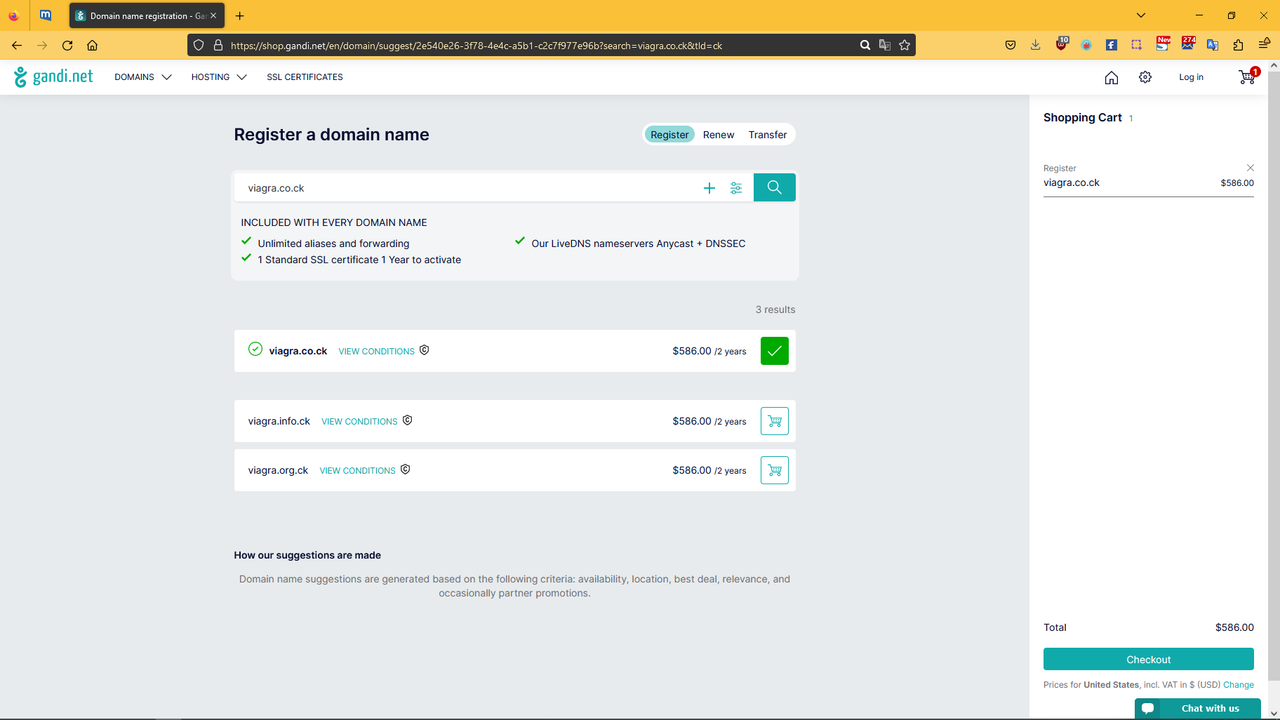Open the Pocket save icon

[1010, 45]
